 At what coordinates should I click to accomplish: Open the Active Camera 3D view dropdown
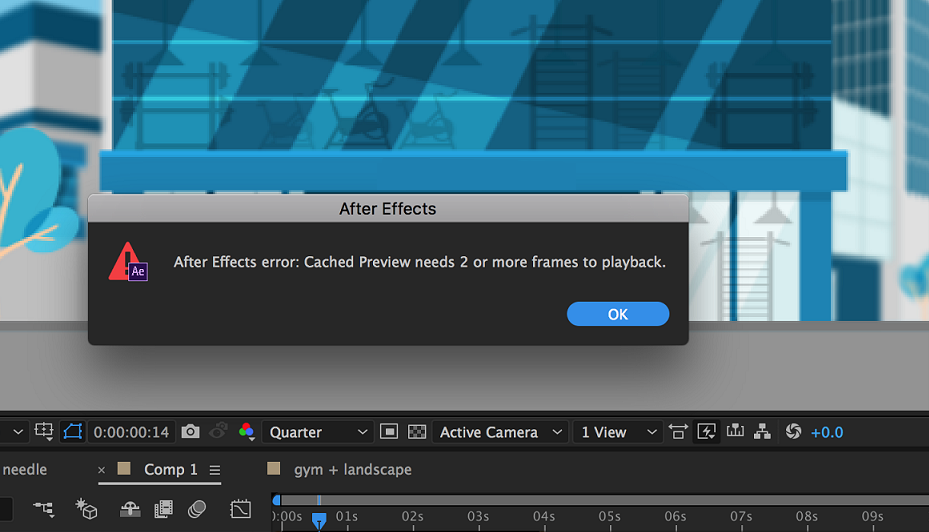pyautogui.click(x=500, y=432)
